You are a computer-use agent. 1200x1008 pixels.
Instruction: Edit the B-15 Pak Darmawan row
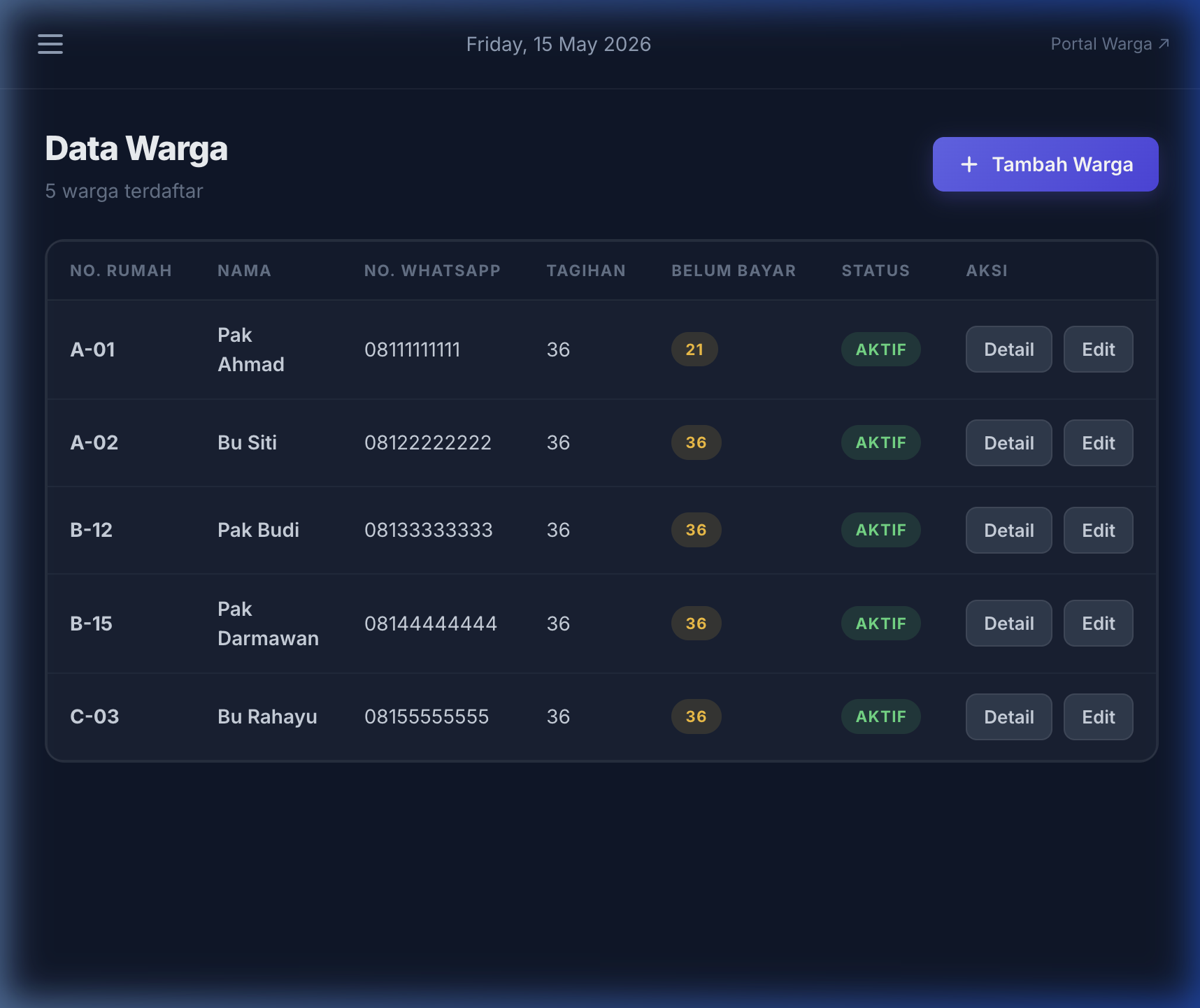point(1098,623)
